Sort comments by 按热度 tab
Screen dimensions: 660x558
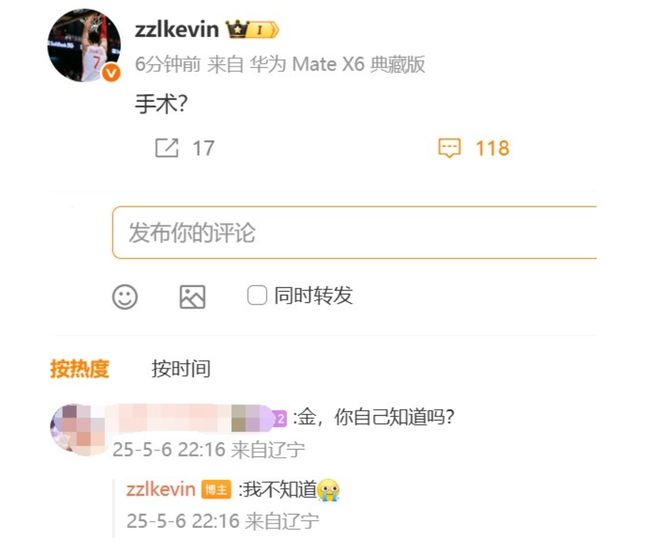click(x=80, y=369)
